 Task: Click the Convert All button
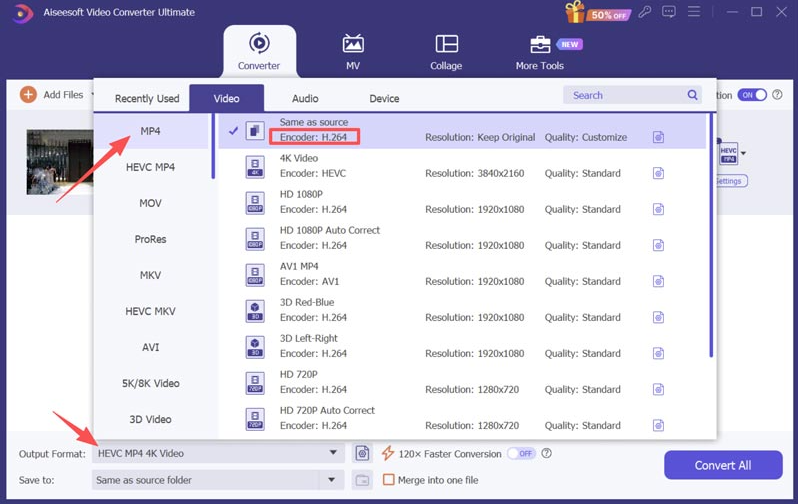pyautogui.click(x=723, y=465)
